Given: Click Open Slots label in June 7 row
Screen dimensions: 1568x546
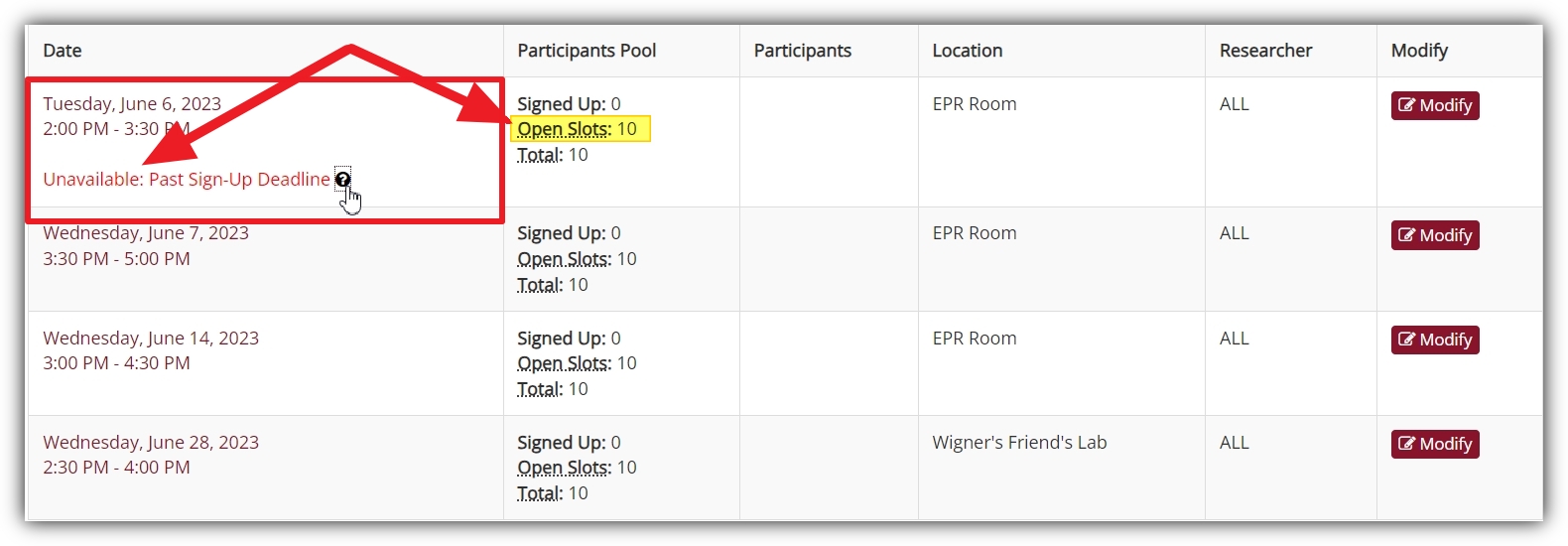Looking at the screenshot, I should [564, 259].
